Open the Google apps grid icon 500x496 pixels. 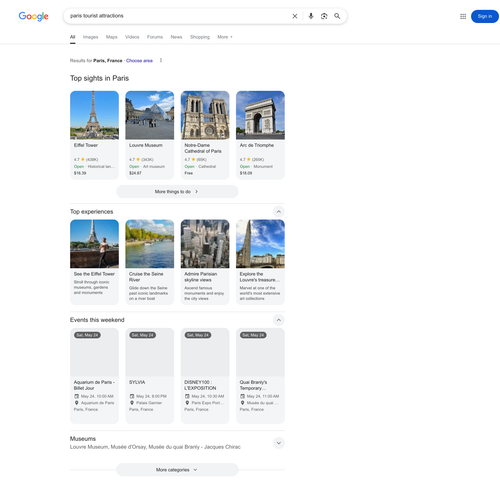[463, 16]
